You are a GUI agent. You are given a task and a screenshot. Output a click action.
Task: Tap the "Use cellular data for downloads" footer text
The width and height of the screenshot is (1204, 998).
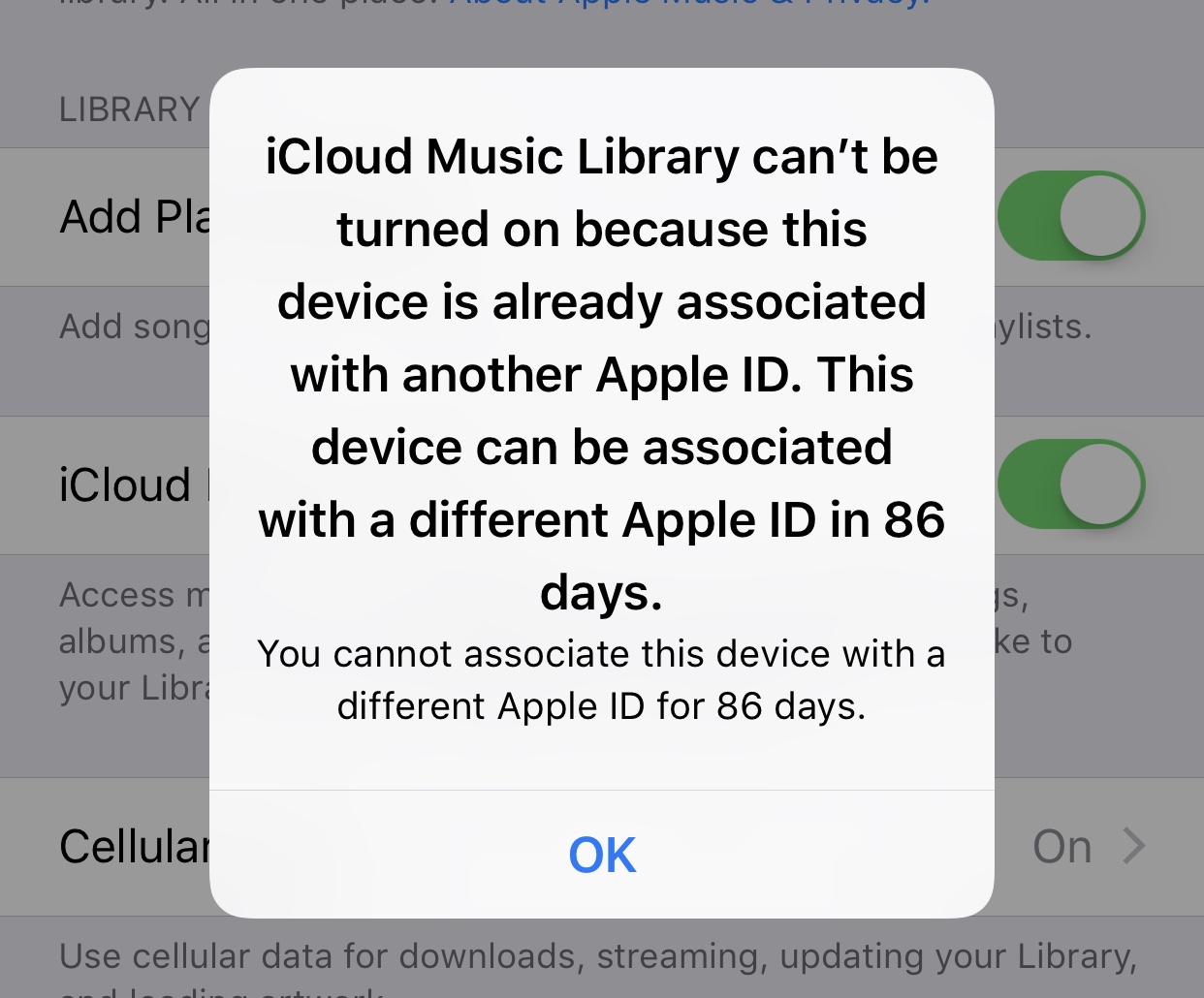point(598,956)
